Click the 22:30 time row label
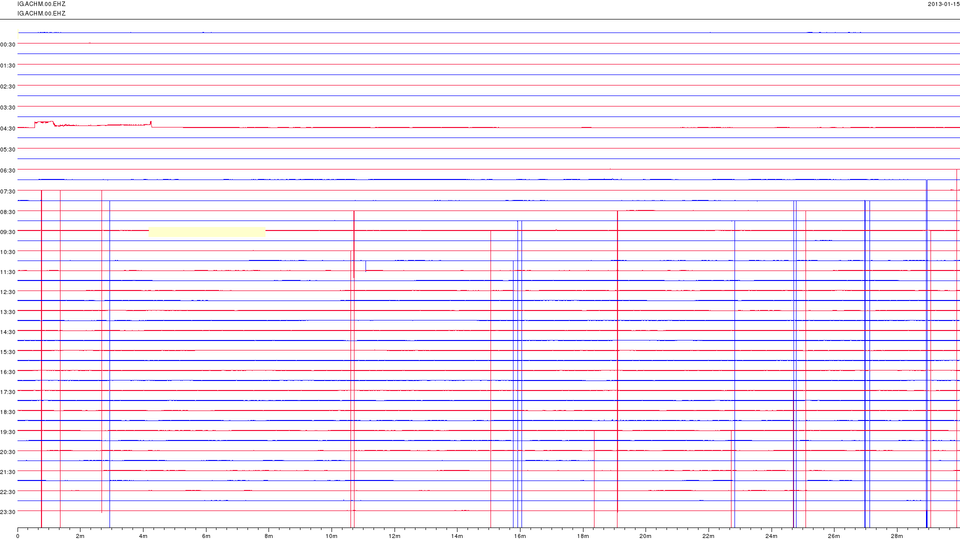The height and width of the screenshot is (540, 960). tap(8, 492)
